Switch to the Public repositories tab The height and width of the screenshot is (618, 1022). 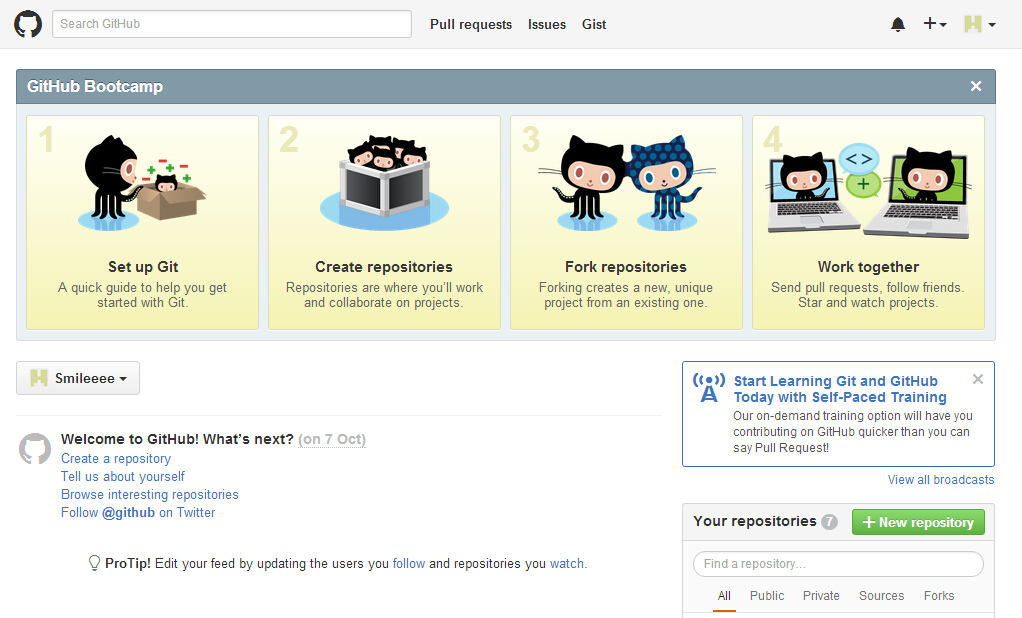767,595
